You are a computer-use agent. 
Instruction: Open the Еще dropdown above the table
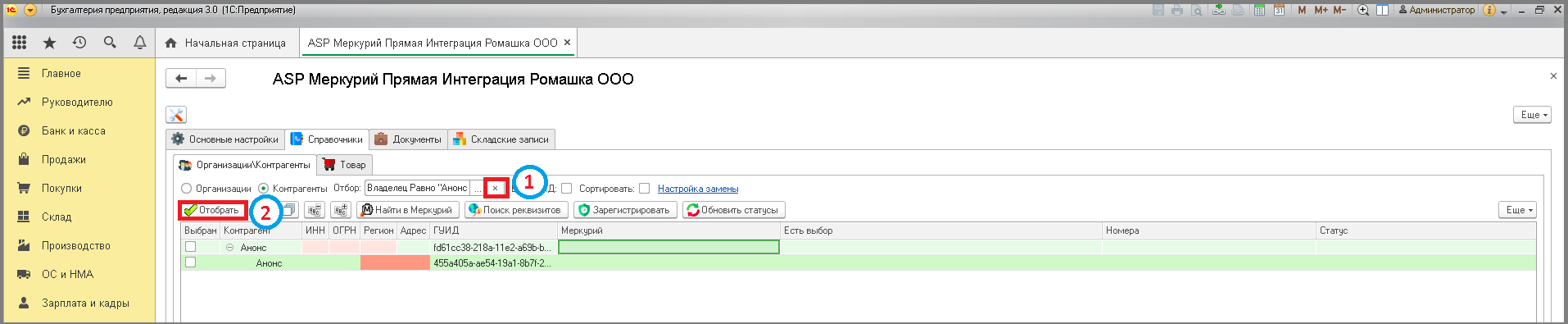(1517, 210)
